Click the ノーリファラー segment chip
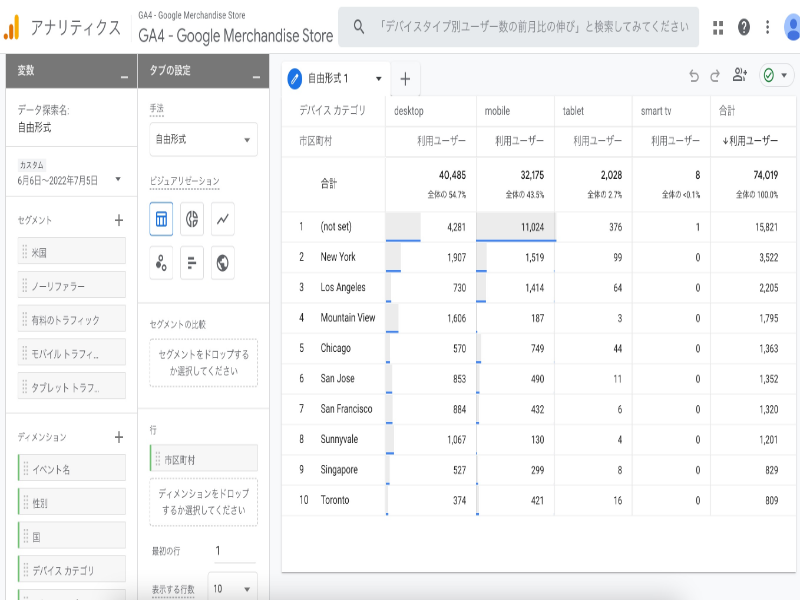This screenshot has width=800, height=600. pos(71,285)
